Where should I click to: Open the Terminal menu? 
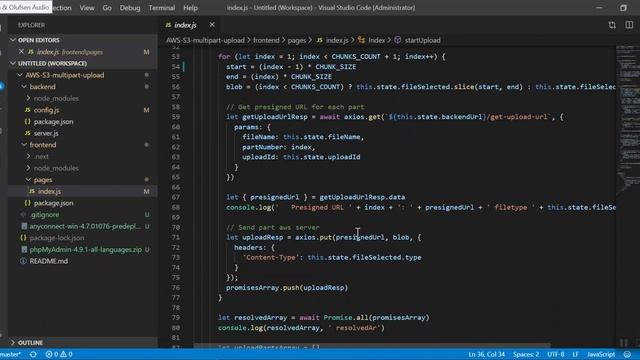click(x=162, y=8)
